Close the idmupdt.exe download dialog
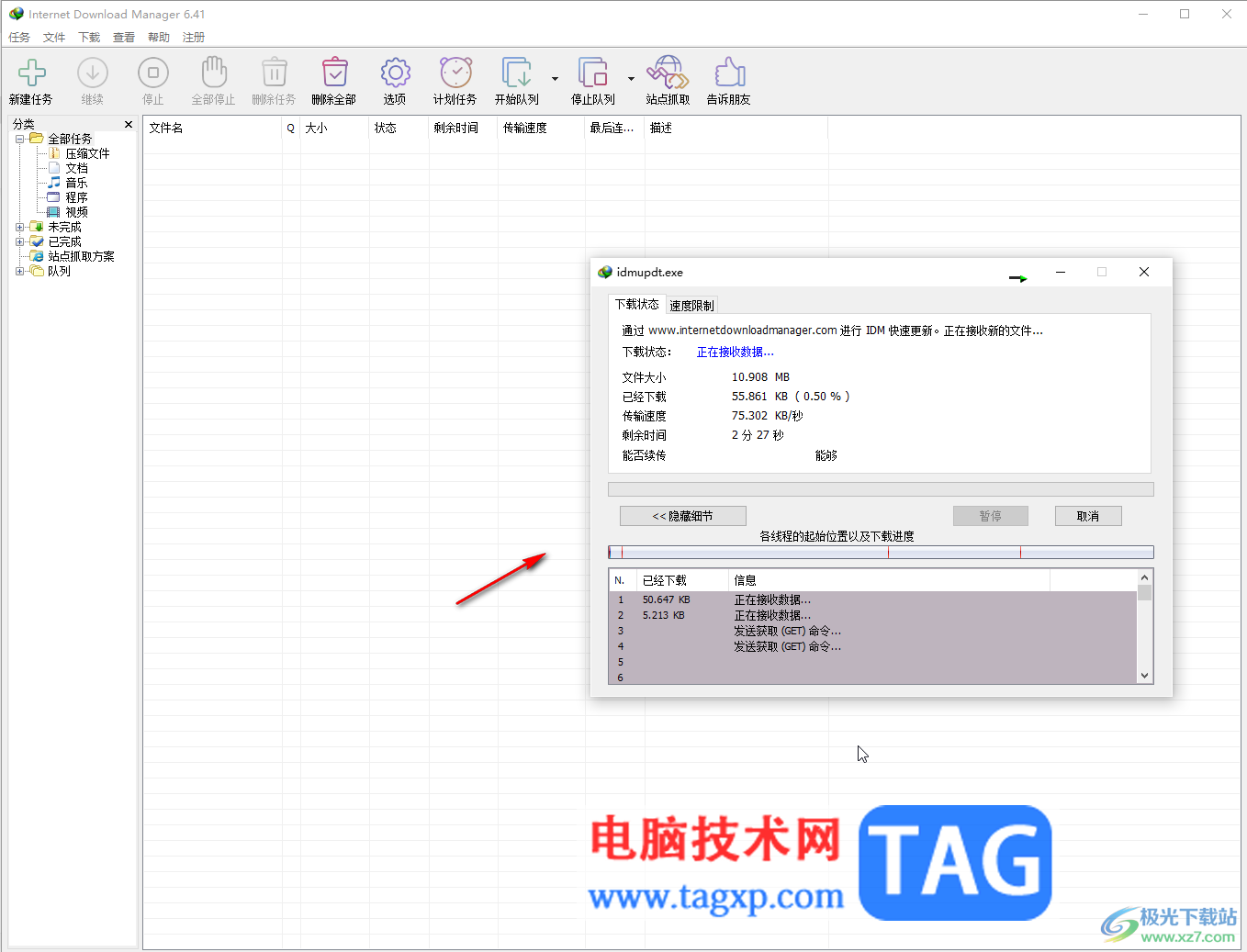Image resolution: width=1247 pixels, height=952 pixels. [x=1144, y=272]
